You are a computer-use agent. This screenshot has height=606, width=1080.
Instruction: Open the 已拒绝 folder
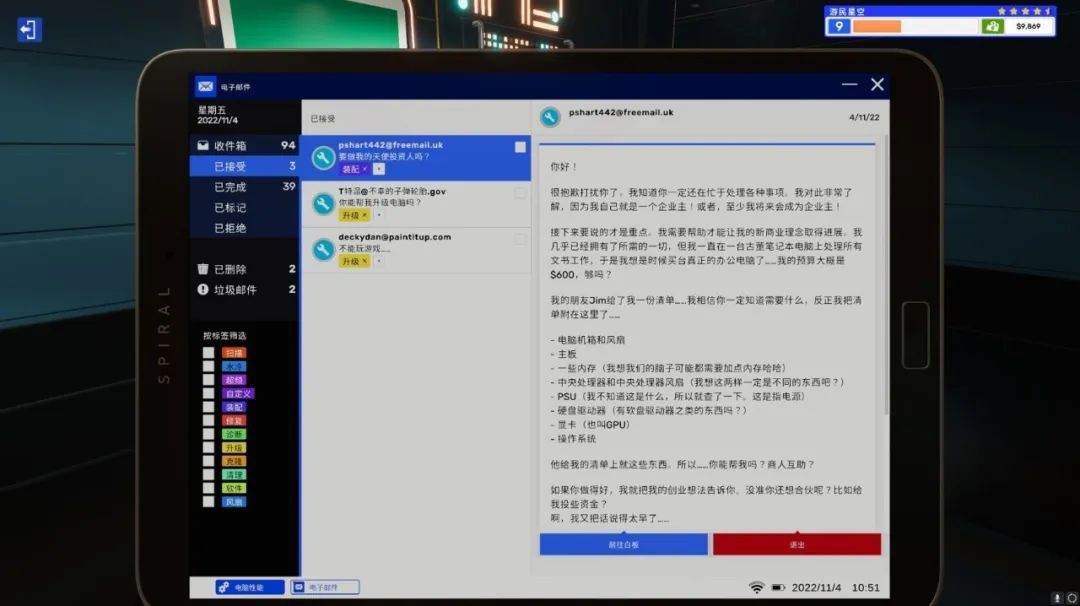(245, 228)
